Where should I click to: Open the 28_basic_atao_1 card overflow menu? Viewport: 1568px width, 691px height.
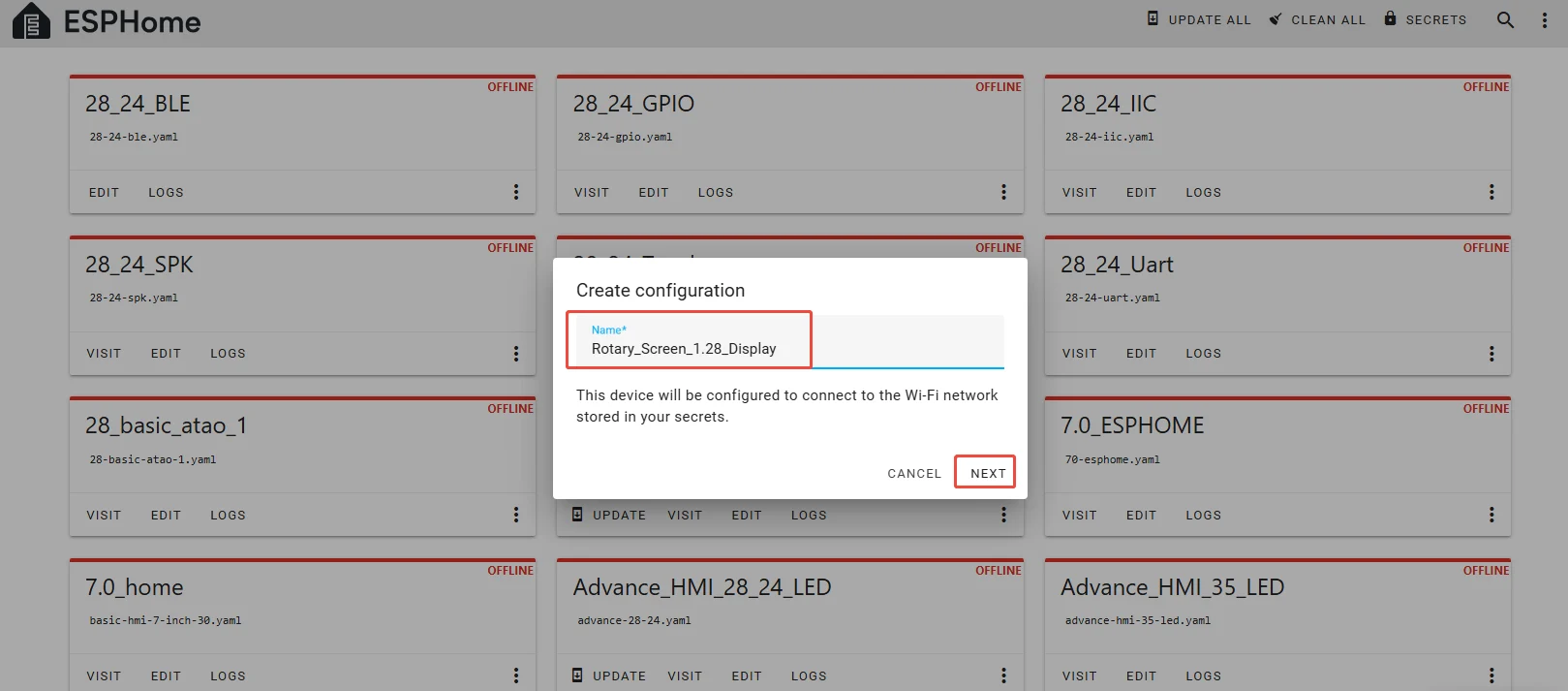tap(516, 515)
